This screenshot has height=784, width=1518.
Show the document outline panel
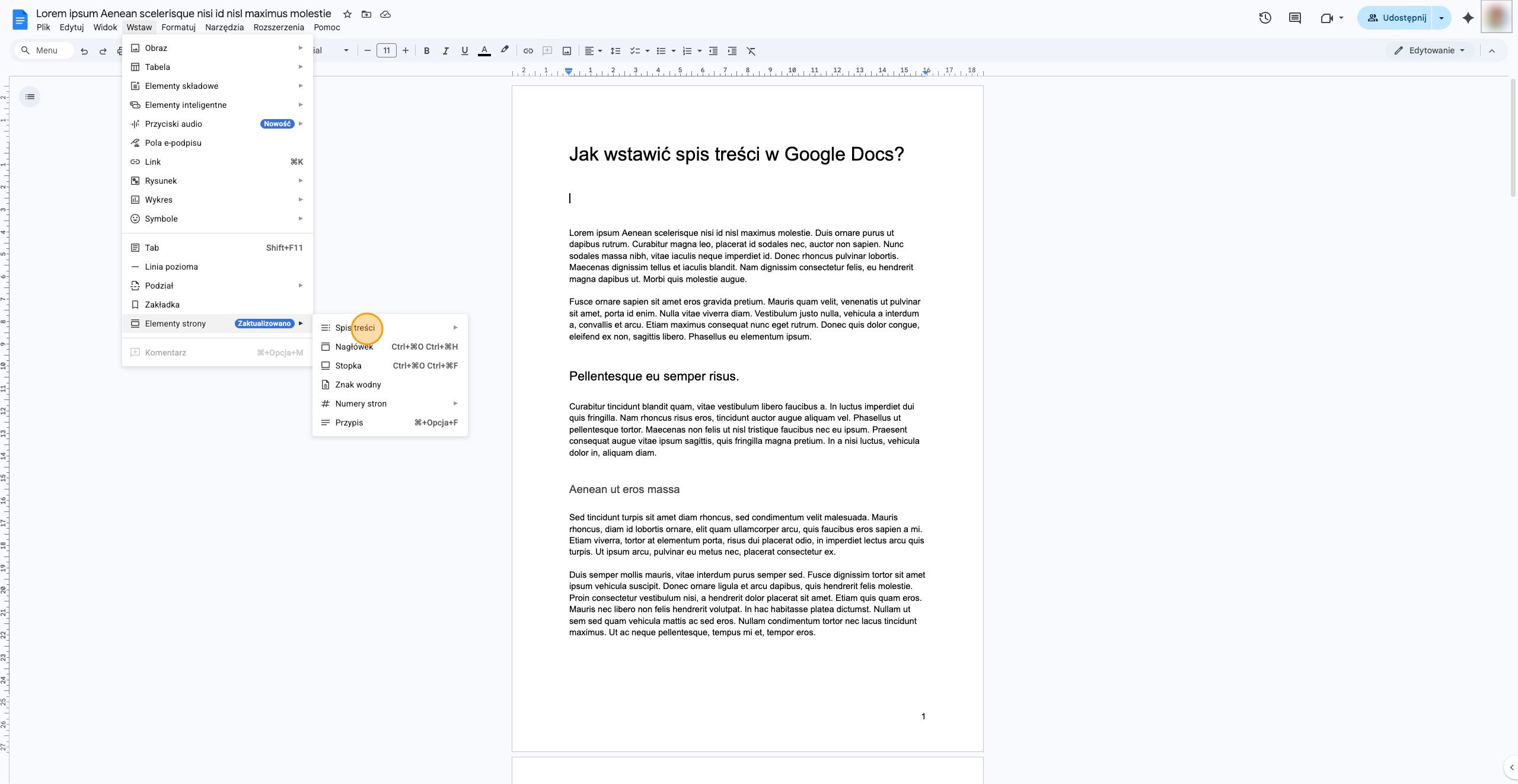(30, 97)
